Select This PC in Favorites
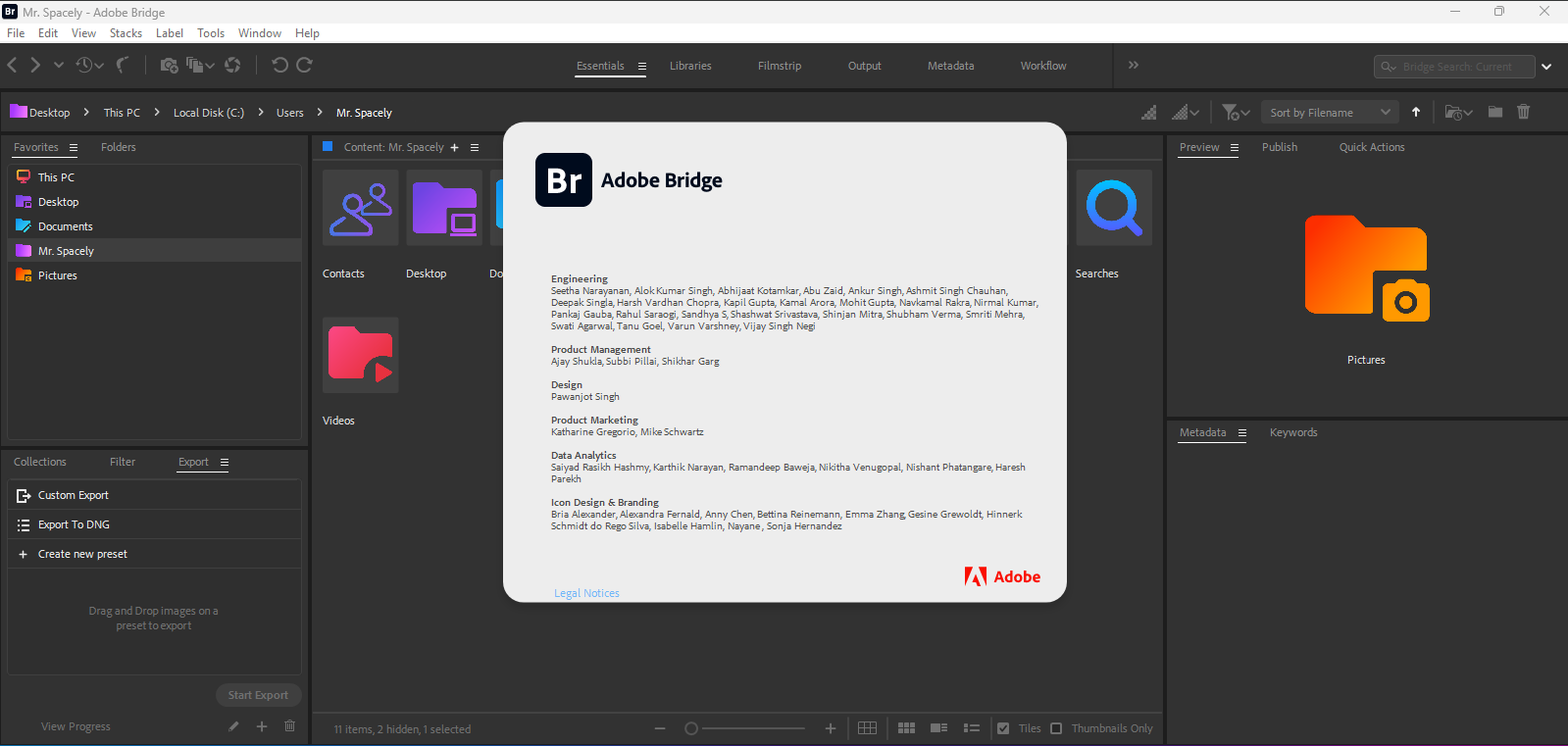This screenshot has height=746, width=1568. point(154,177)
